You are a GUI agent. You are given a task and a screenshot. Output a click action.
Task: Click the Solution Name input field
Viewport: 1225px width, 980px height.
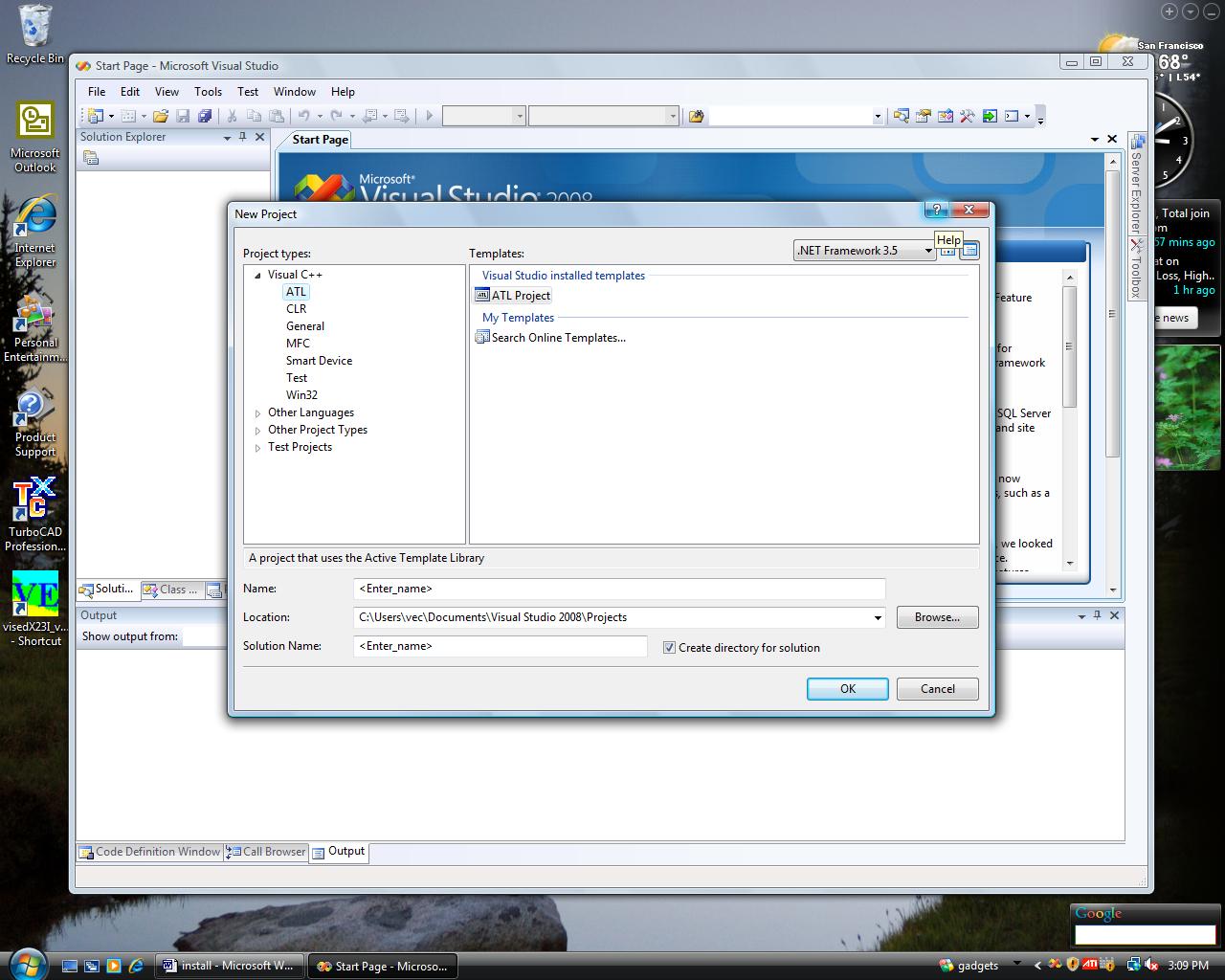501,646
